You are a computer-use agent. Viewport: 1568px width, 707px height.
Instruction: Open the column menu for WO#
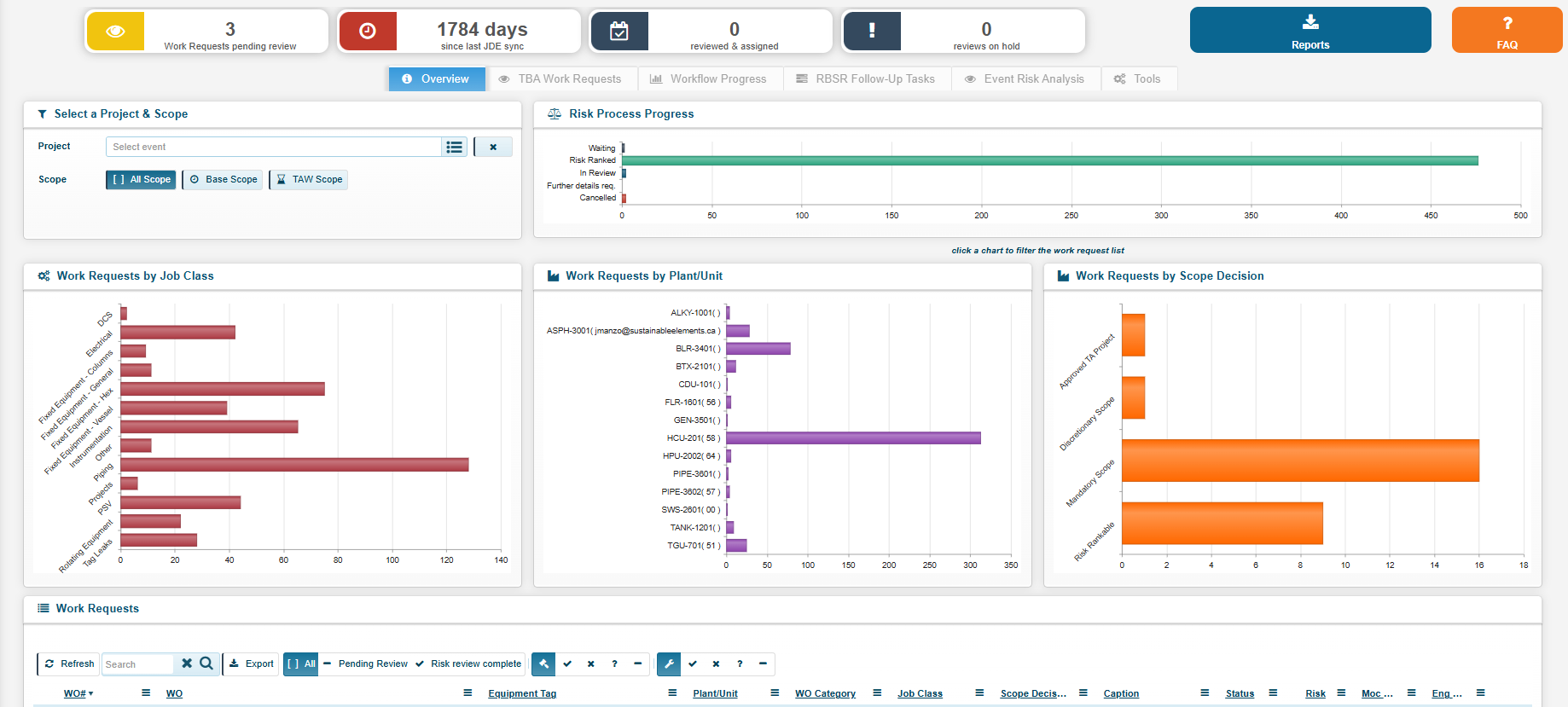146,693
